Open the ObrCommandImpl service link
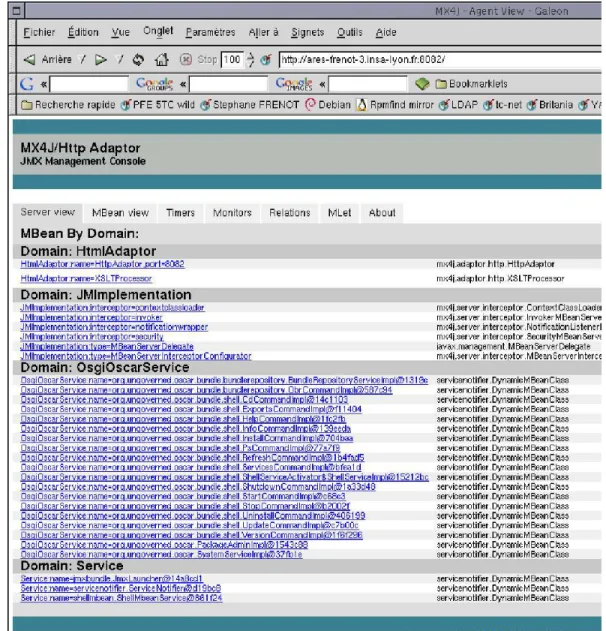 206,390
